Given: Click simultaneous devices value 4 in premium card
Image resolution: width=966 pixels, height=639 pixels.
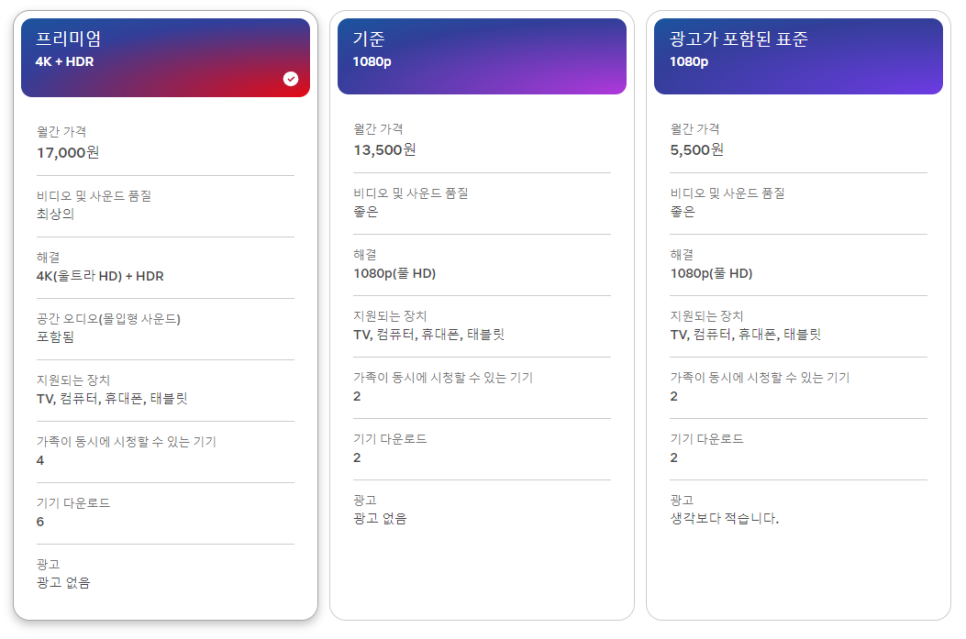Looking at the screenshot, I should pyautogui.click(x=40, y=460).
